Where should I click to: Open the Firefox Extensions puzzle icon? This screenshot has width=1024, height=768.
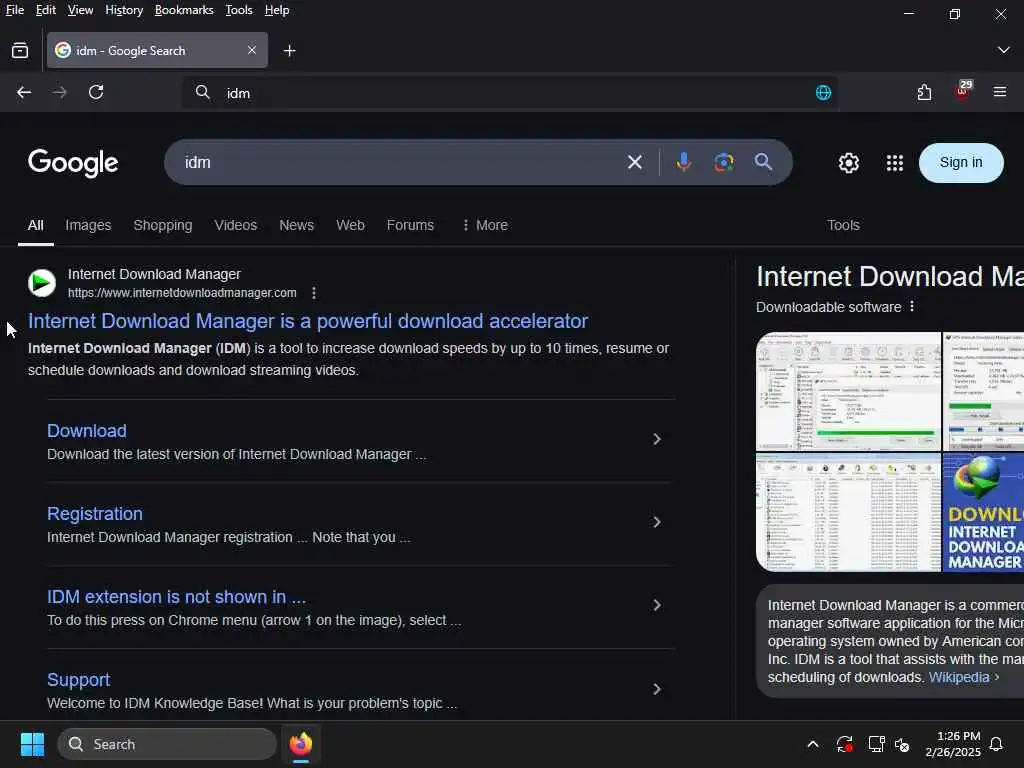(924, 92)
